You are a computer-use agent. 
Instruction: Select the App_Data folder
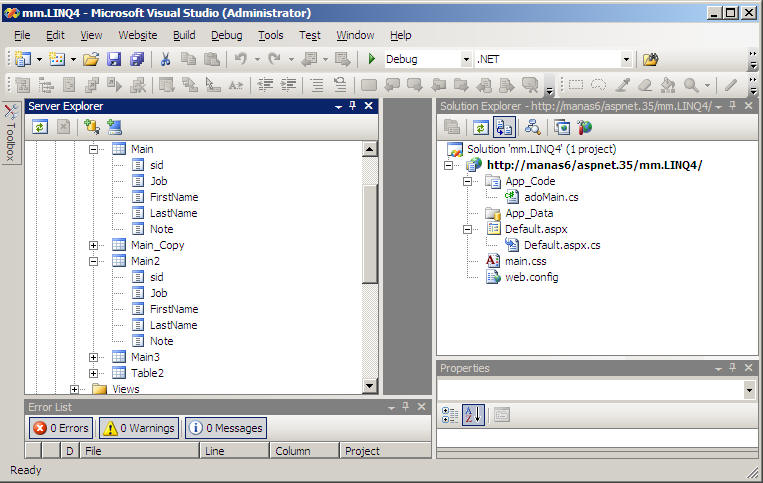pos(529,213)
